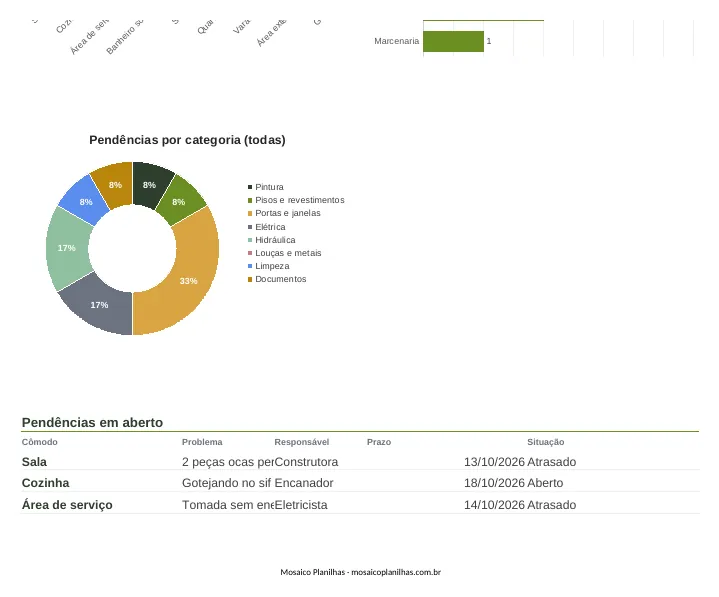Click the Pisos e revestimentos legend label
The height and width of the screenshot is (597, 719).
[x=300, y=200]
